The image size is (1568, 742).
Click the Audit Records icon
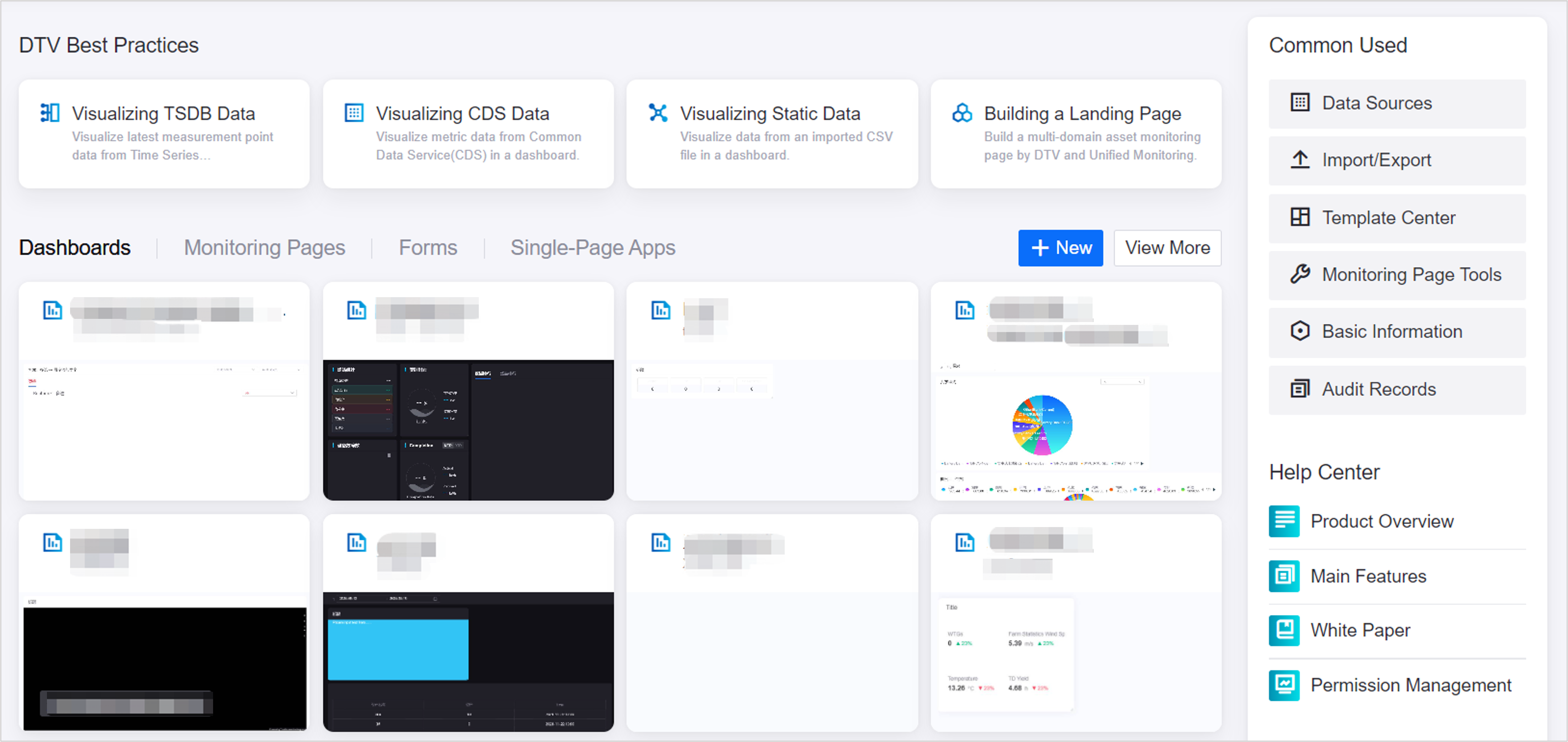pos(1299,389)
